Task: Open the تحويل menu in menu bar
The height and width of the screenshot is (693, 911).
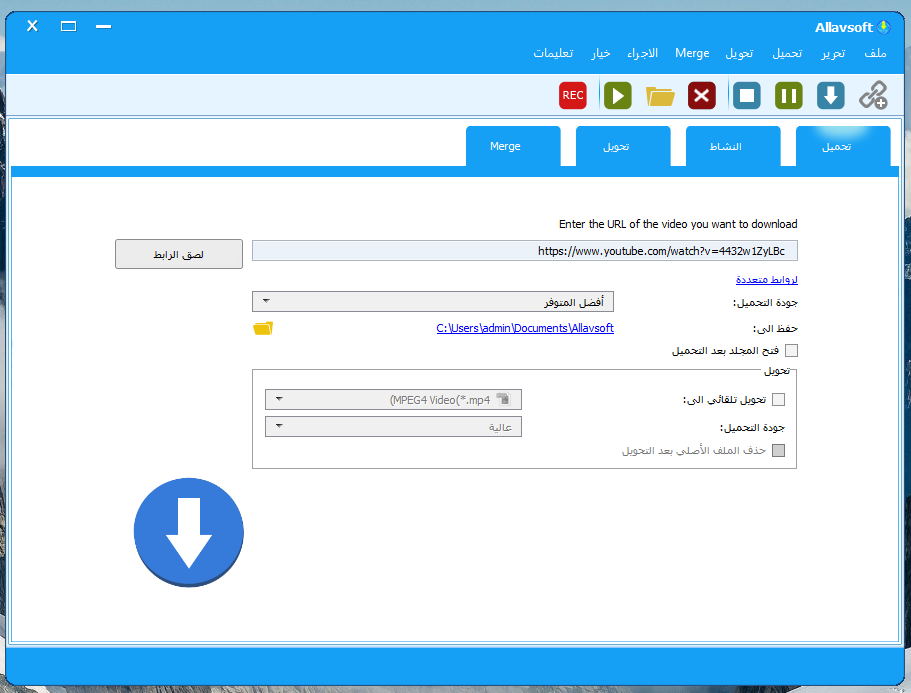Action: coord(739,53)
